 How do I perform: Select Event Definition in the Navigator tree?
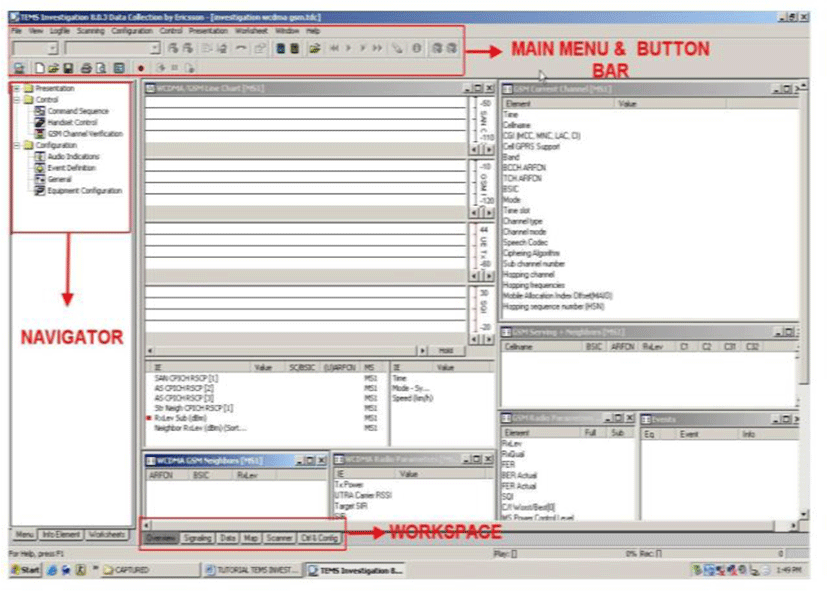[72, 168]
